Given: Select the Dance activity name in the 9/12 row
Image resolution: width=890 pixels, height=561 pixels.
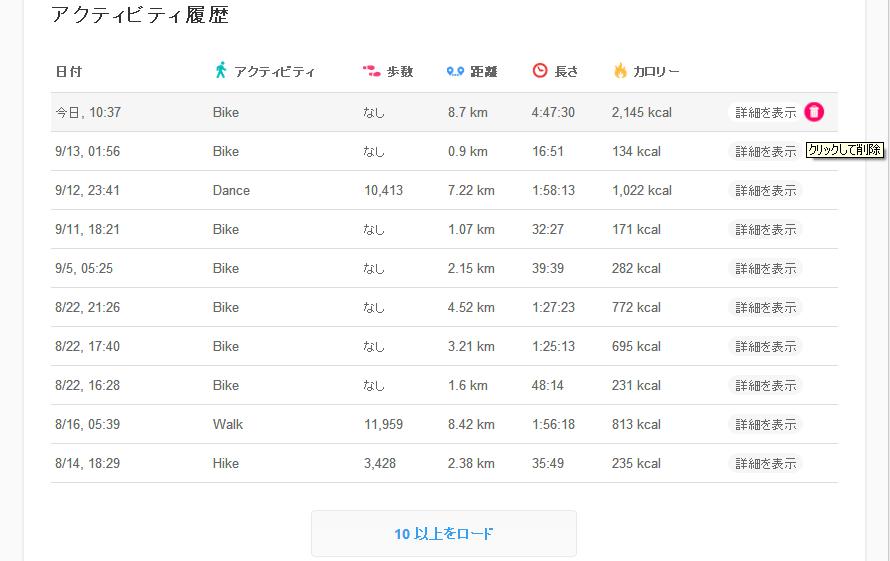Looking at the screenshot, I should tap(231, 191).
